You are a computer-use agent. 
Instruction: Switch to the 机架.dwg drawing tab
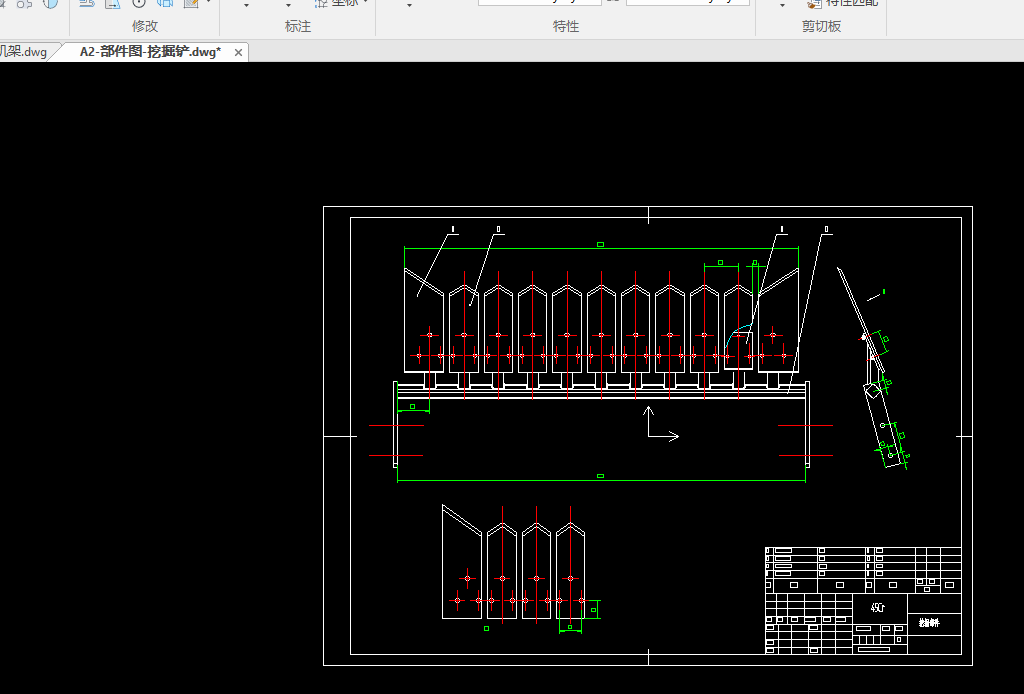24,52
